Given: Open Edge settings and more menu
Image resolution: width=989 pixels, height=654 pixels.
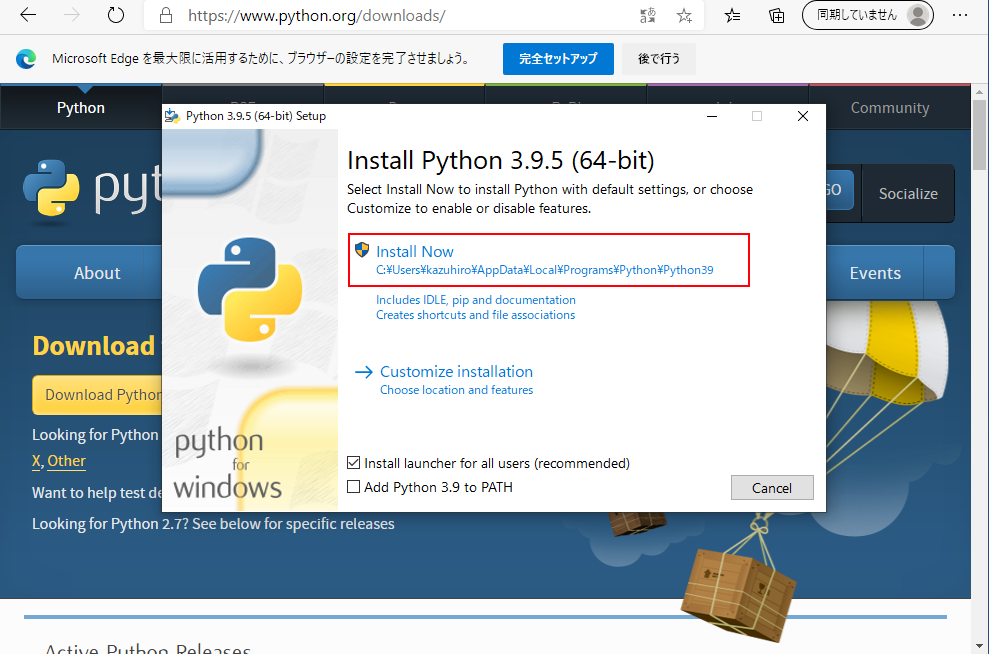Looking at the screenshot, I should [960, 16].
